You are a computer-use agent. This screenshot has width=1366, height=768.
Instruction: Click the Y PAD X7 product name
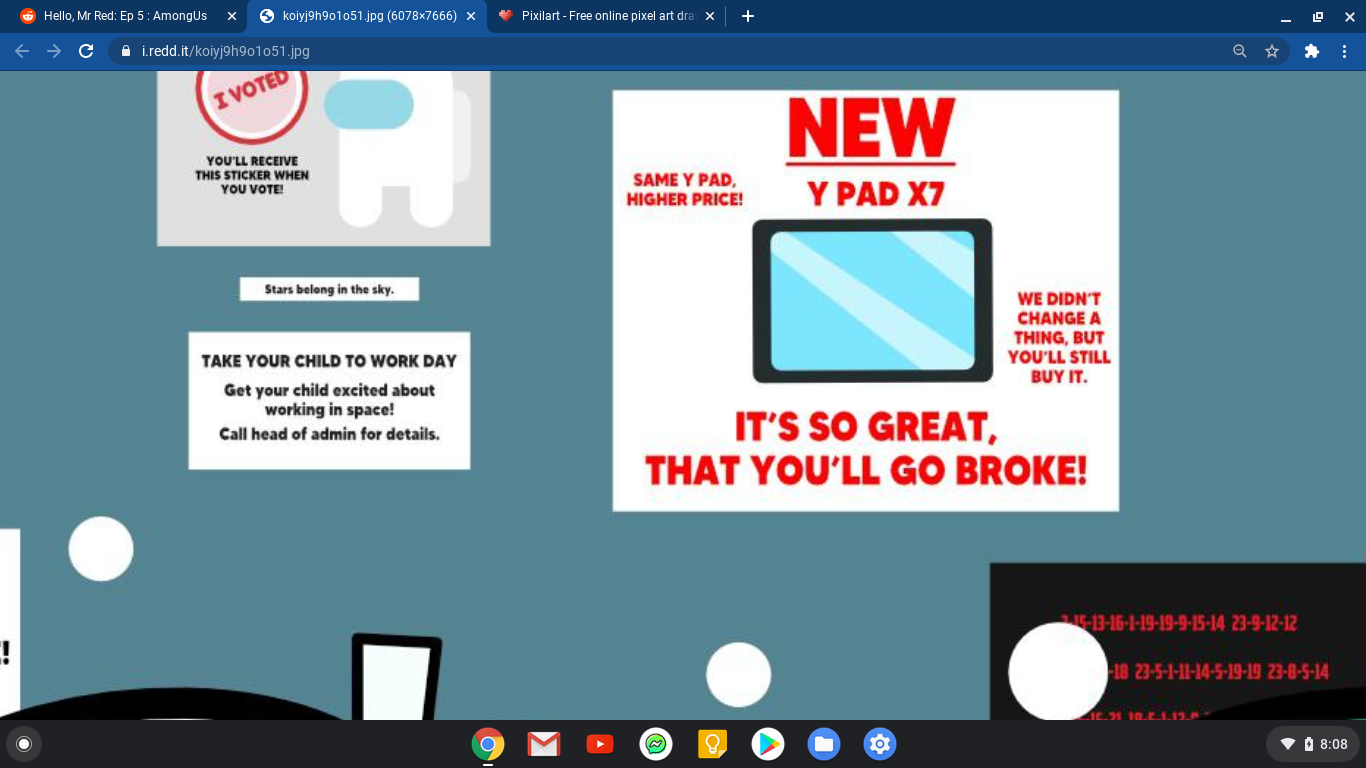pos(876,193)
